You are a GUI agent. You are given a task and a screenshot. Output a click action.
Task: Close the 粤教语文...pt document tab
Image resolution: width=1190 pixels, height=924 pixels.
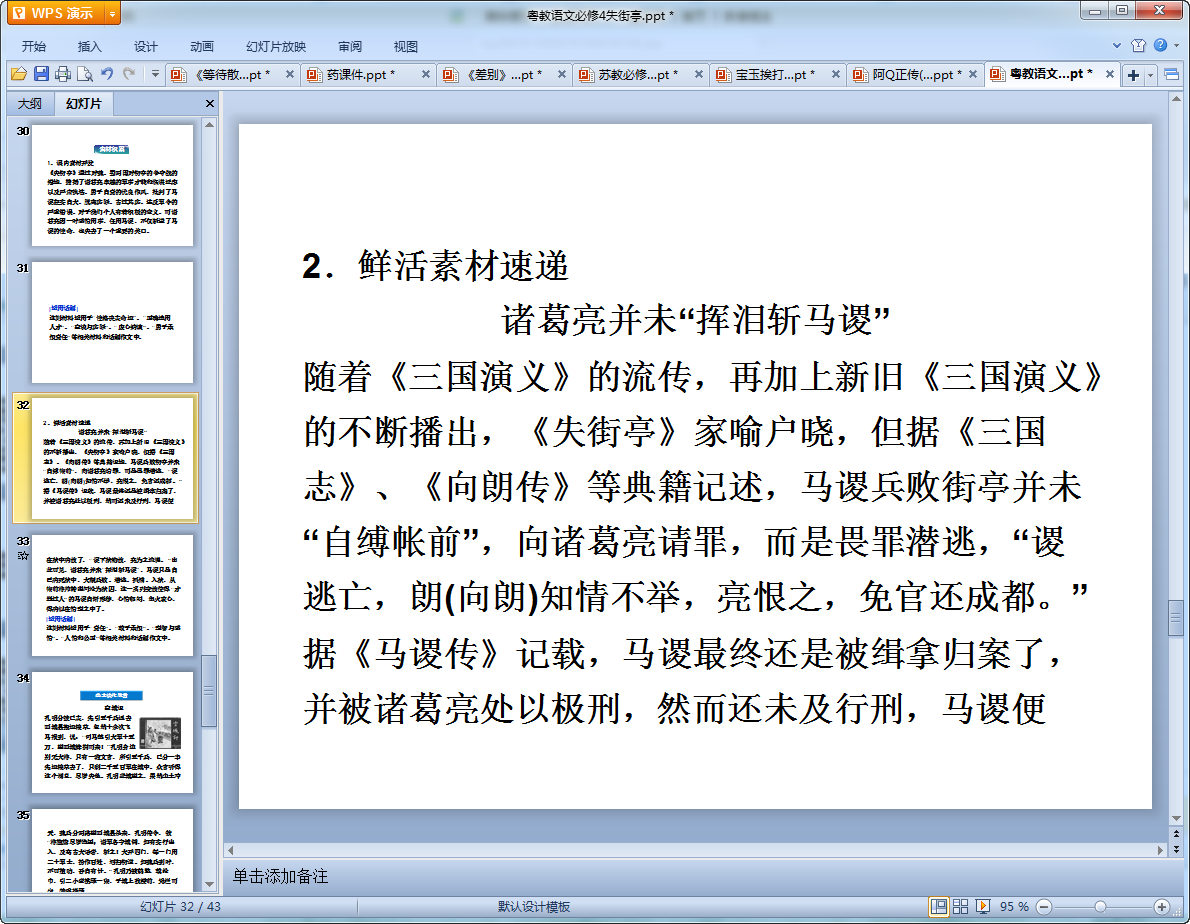coord(1110,74)
